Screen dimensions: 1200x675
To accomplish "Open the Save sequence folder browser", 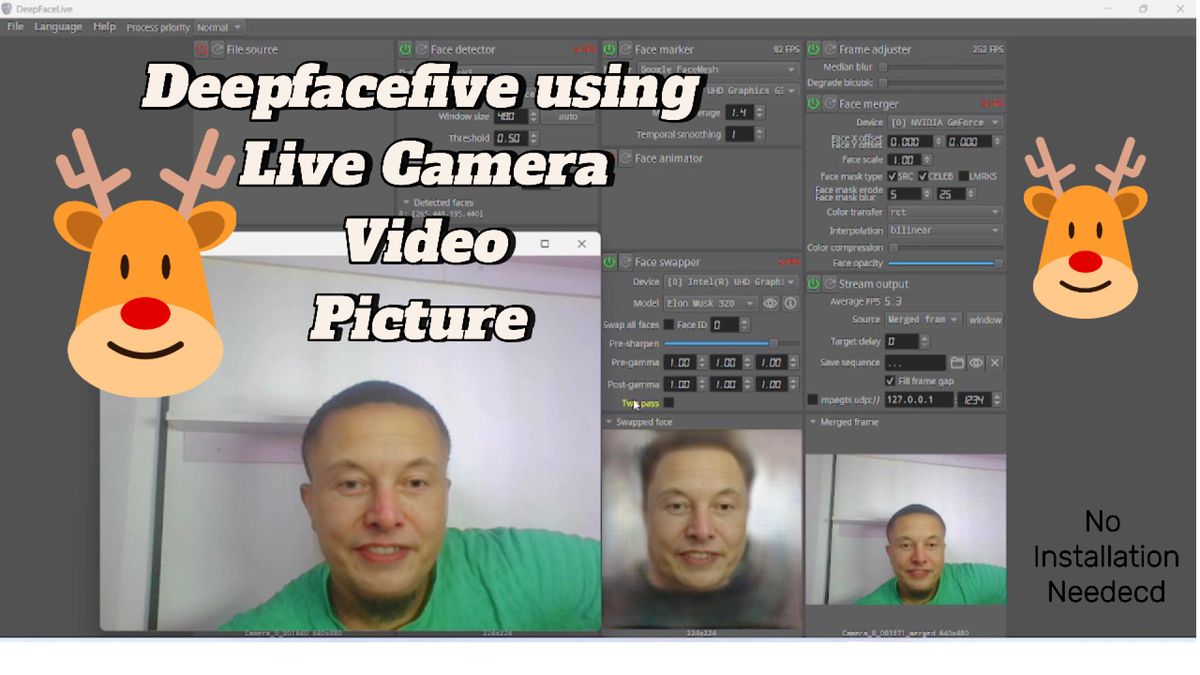I will (957, 363).
